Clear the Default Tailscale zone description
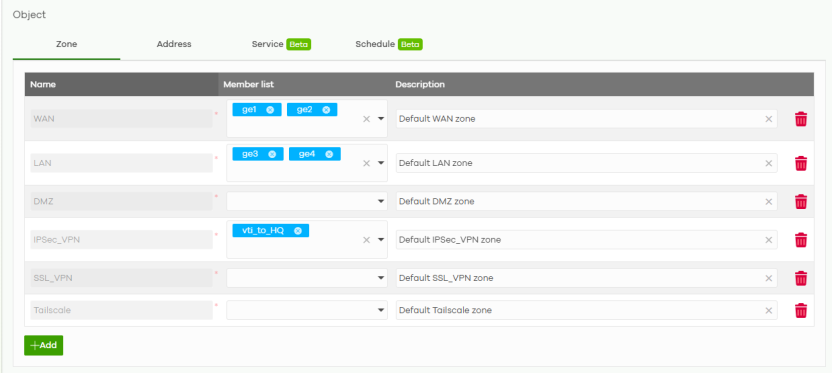 pos(768,310)
